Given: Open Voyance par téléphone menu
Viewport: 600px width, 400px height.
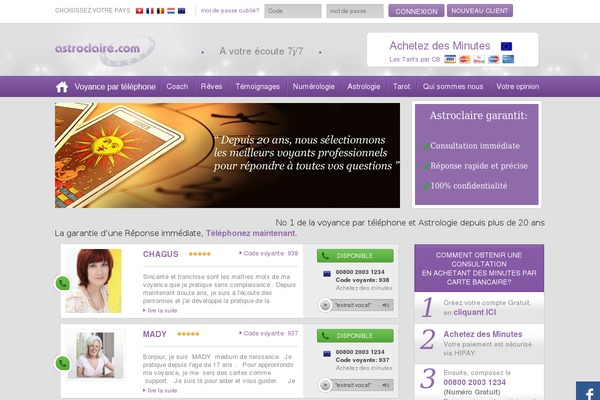Looking at the screenshot, I should point(115,87).
